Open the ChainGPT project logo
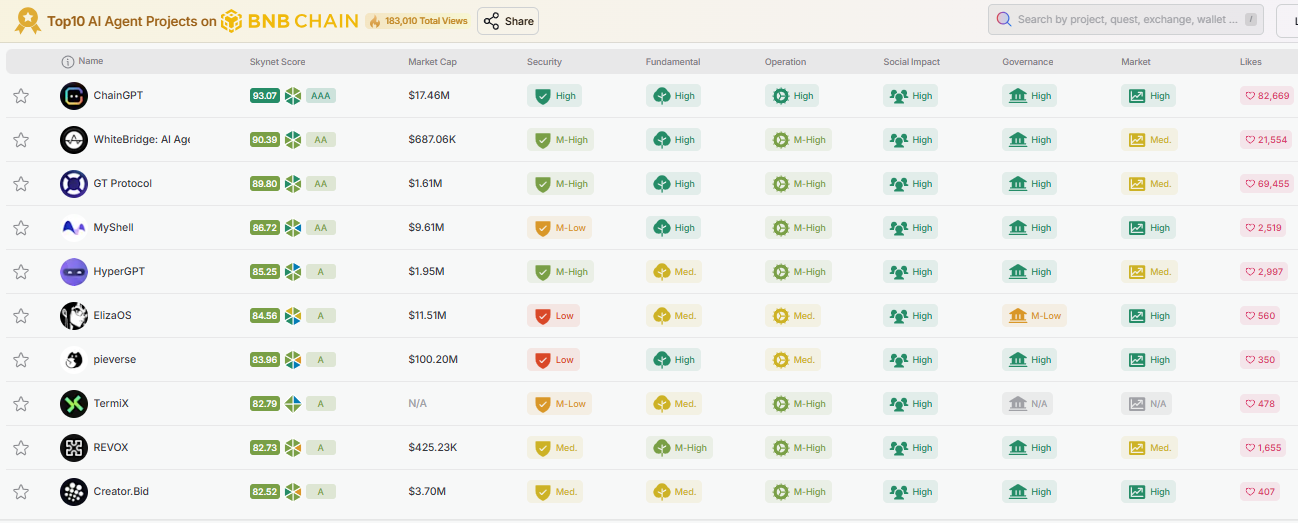 (x=74, y=96)
